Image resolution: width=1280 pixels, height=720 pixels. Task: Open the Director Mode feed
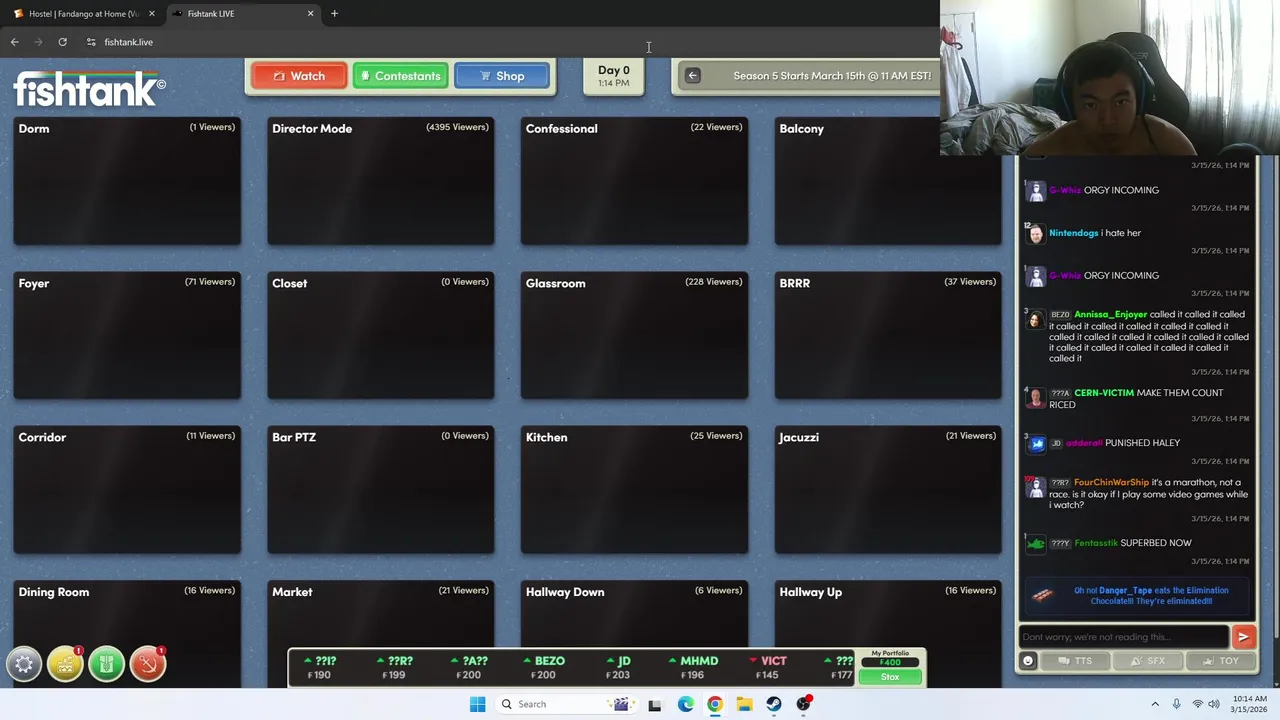click(x=380, y=181)
